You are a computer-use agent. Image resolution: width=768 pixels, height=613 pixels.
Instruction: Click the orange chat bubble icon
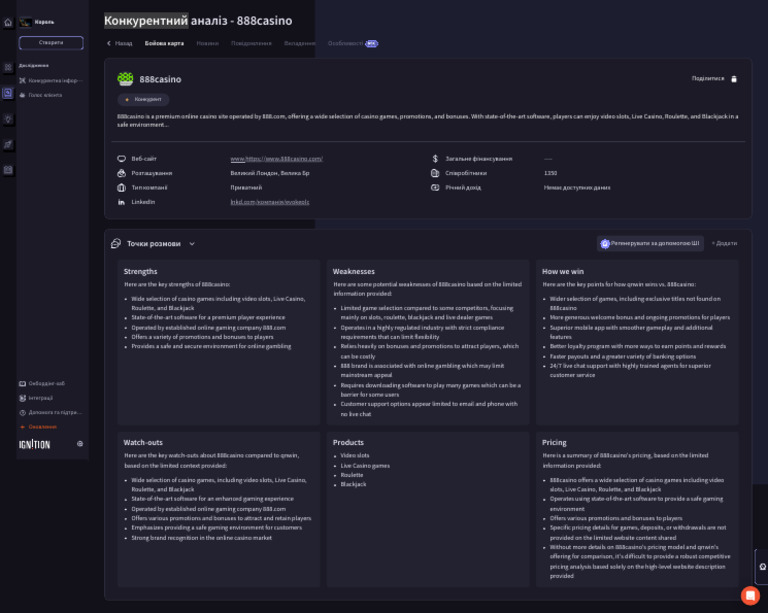click(x=750, y=595)
